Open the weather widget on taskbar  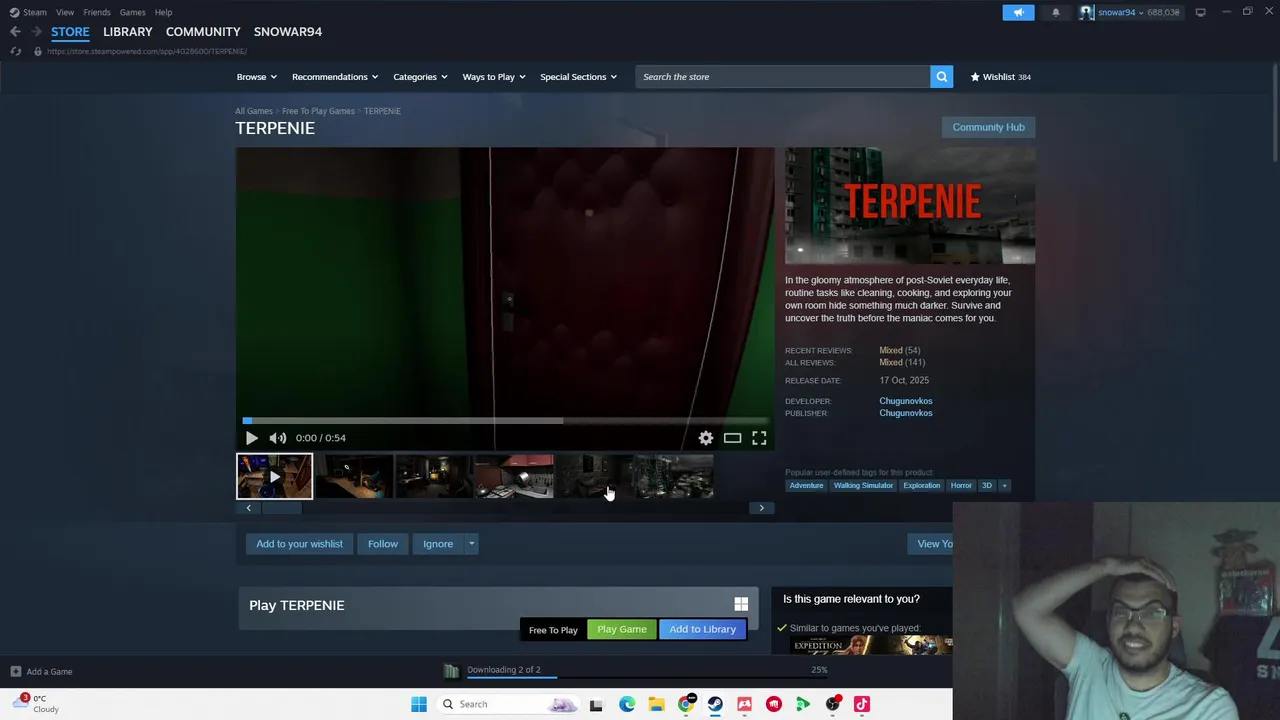(x=35, y=703)
